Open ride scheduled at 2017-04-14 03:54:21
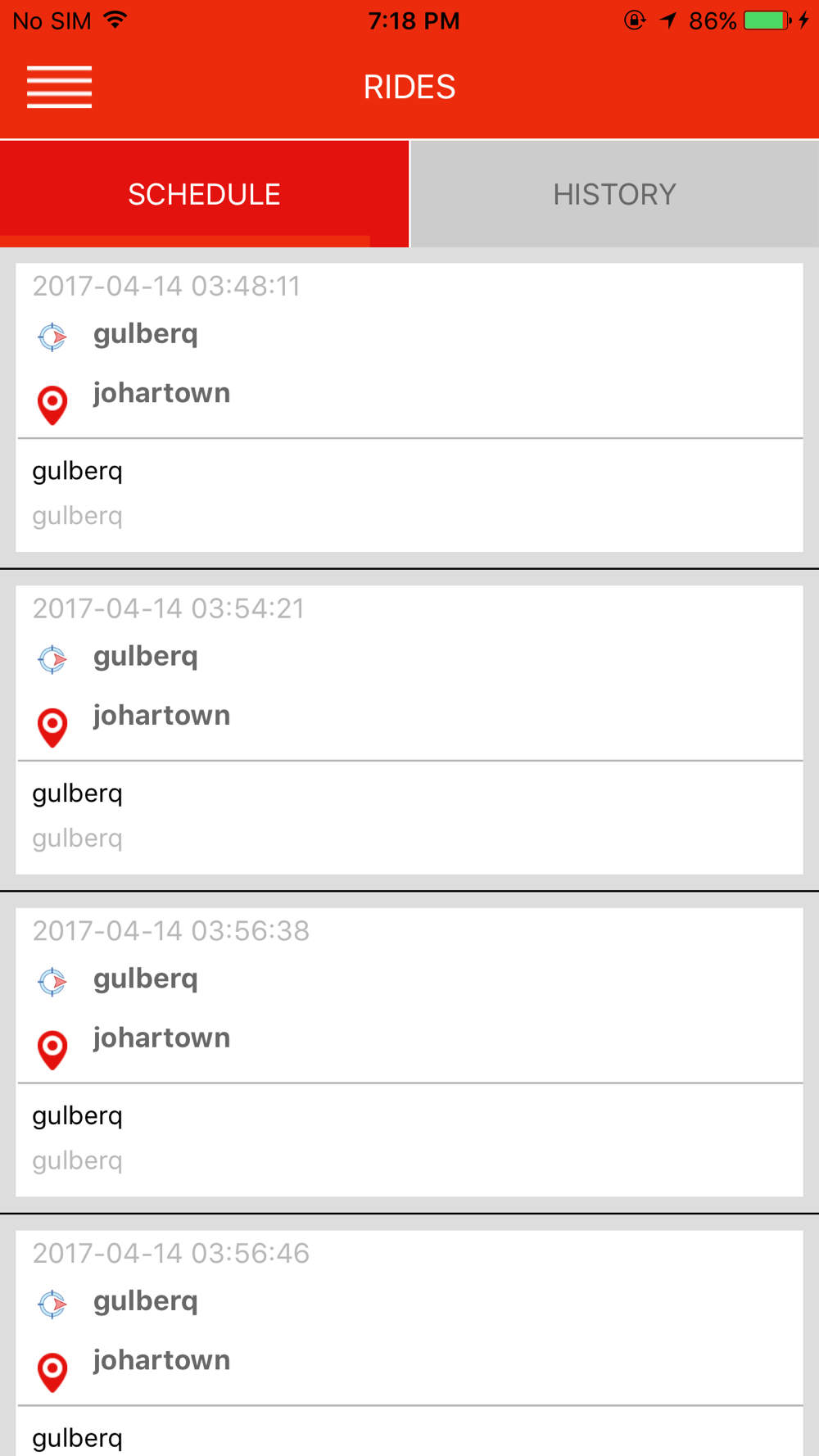Screen dimensions: 819x1456 [x=409, y=730]
